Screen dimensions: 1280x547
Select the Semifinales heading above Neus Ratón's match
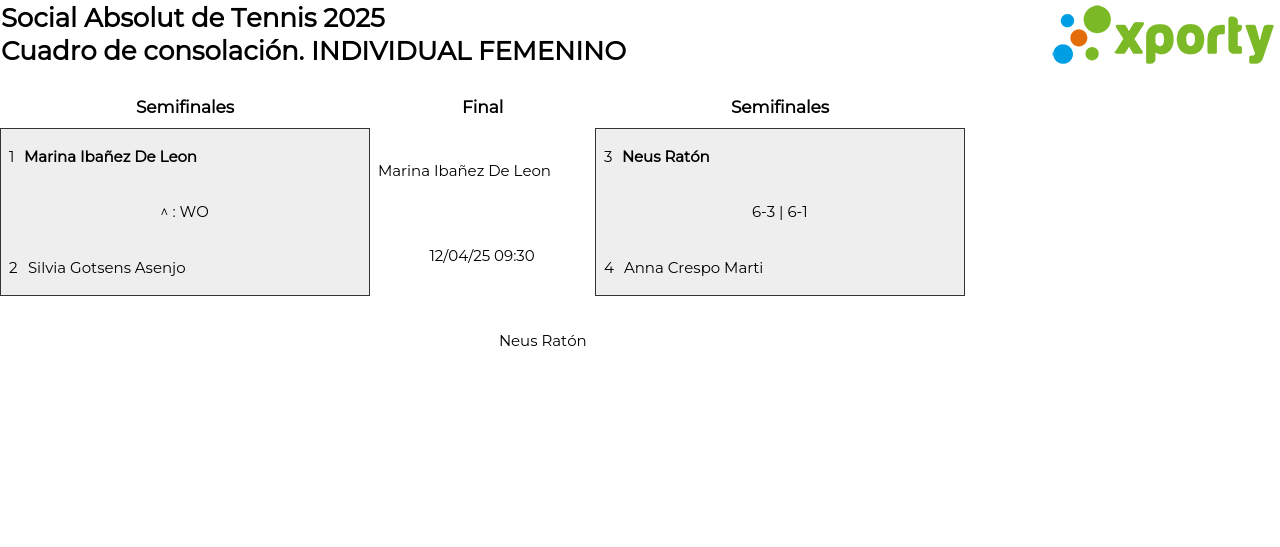tap(780, 107)
